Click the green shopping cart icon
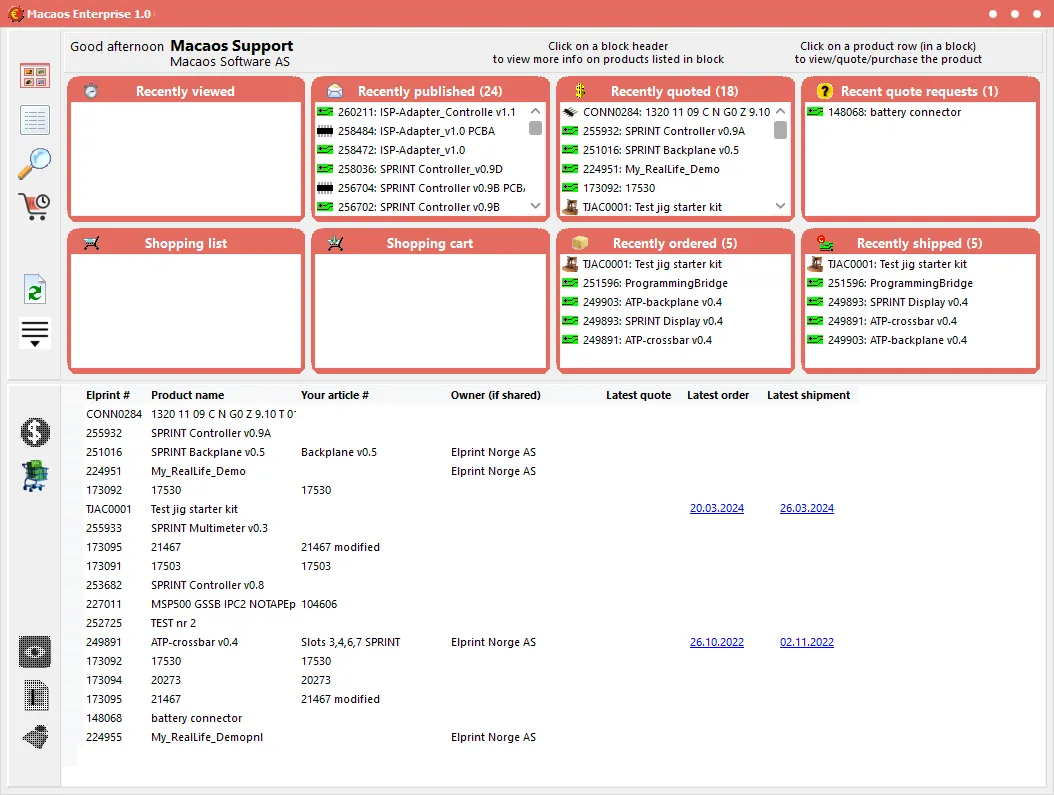This screenshot has height=795, width=1054. 35,476
